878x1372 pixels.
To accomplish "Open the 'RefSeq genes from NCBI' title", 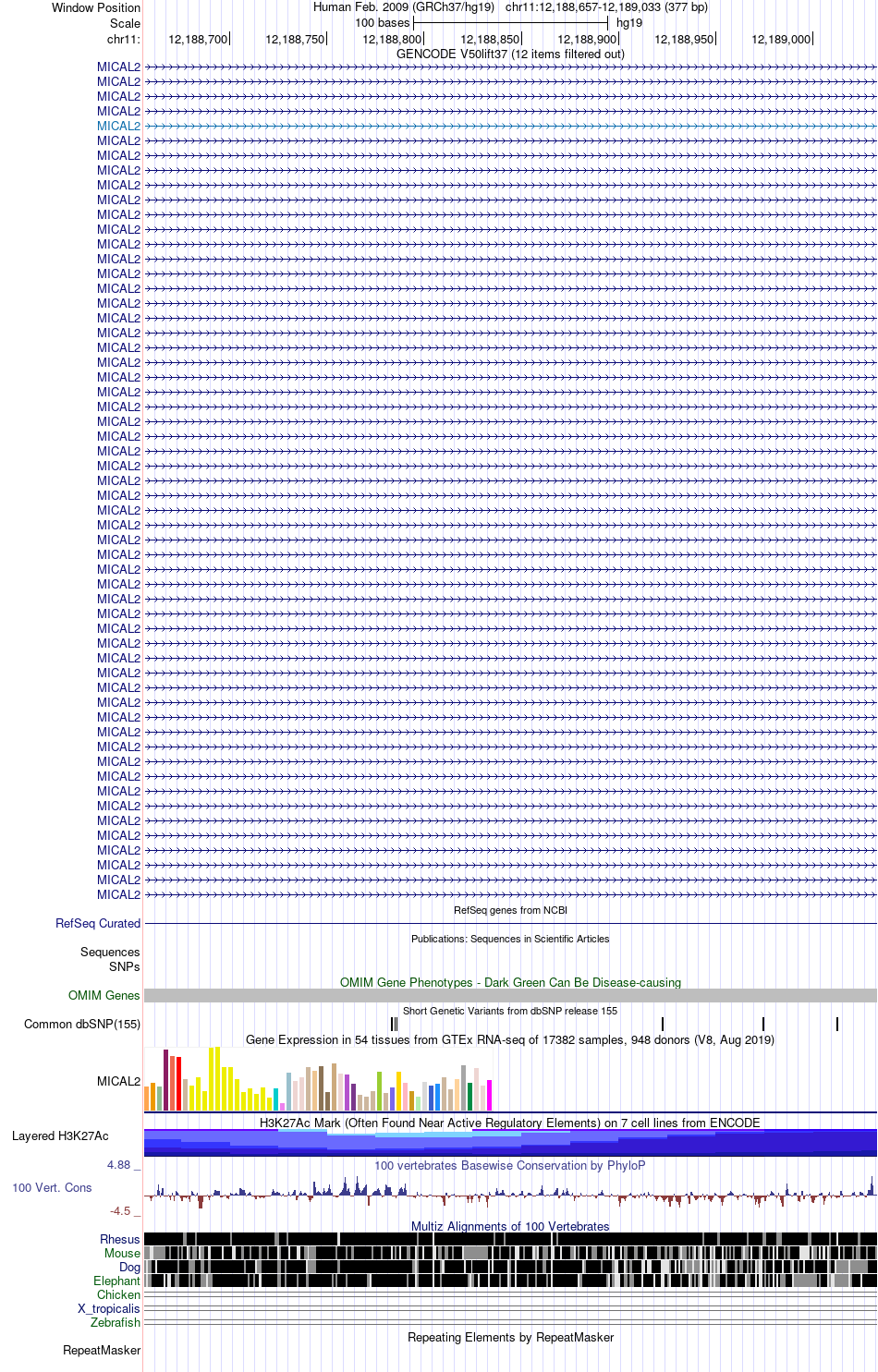I will pyautogui.click(x=510, y=910).
